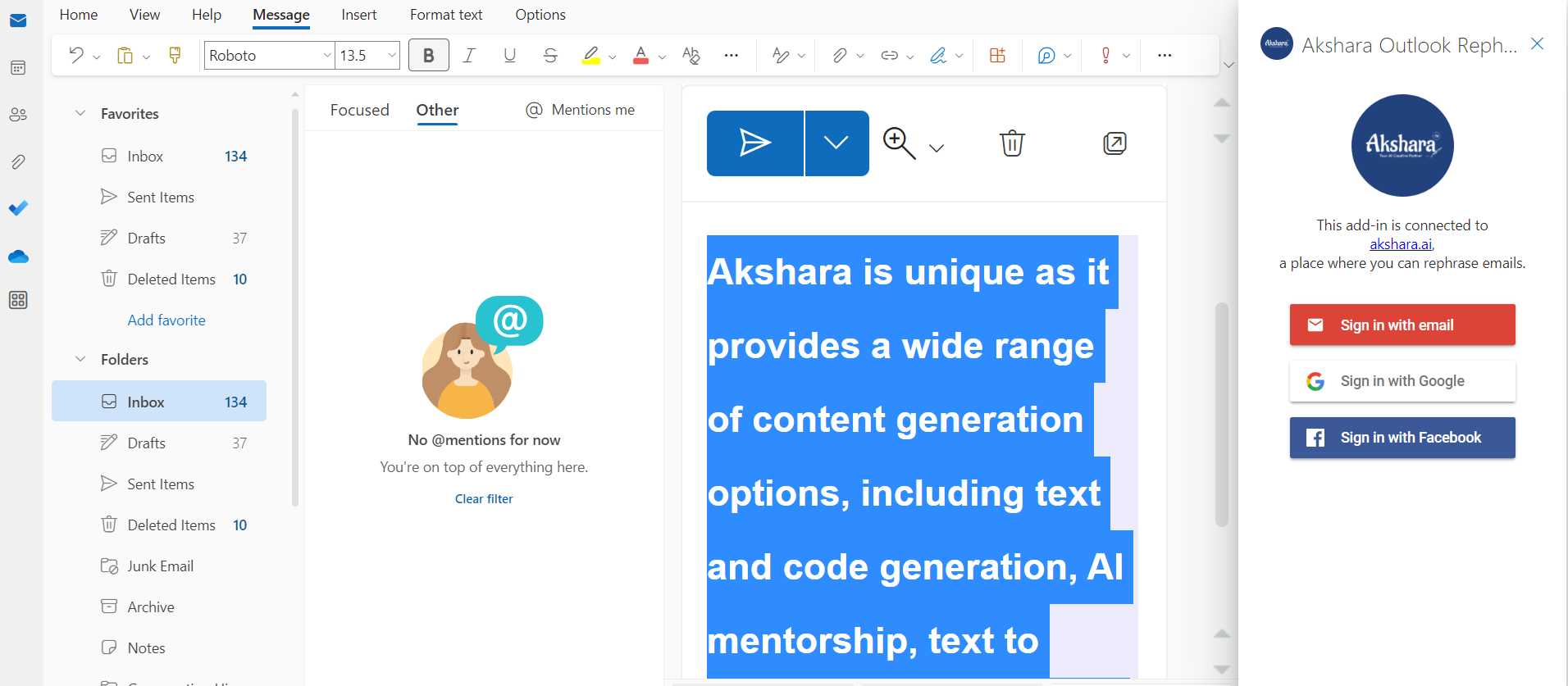Open the Roboto font name dropdown

click(x=327, y=55)
